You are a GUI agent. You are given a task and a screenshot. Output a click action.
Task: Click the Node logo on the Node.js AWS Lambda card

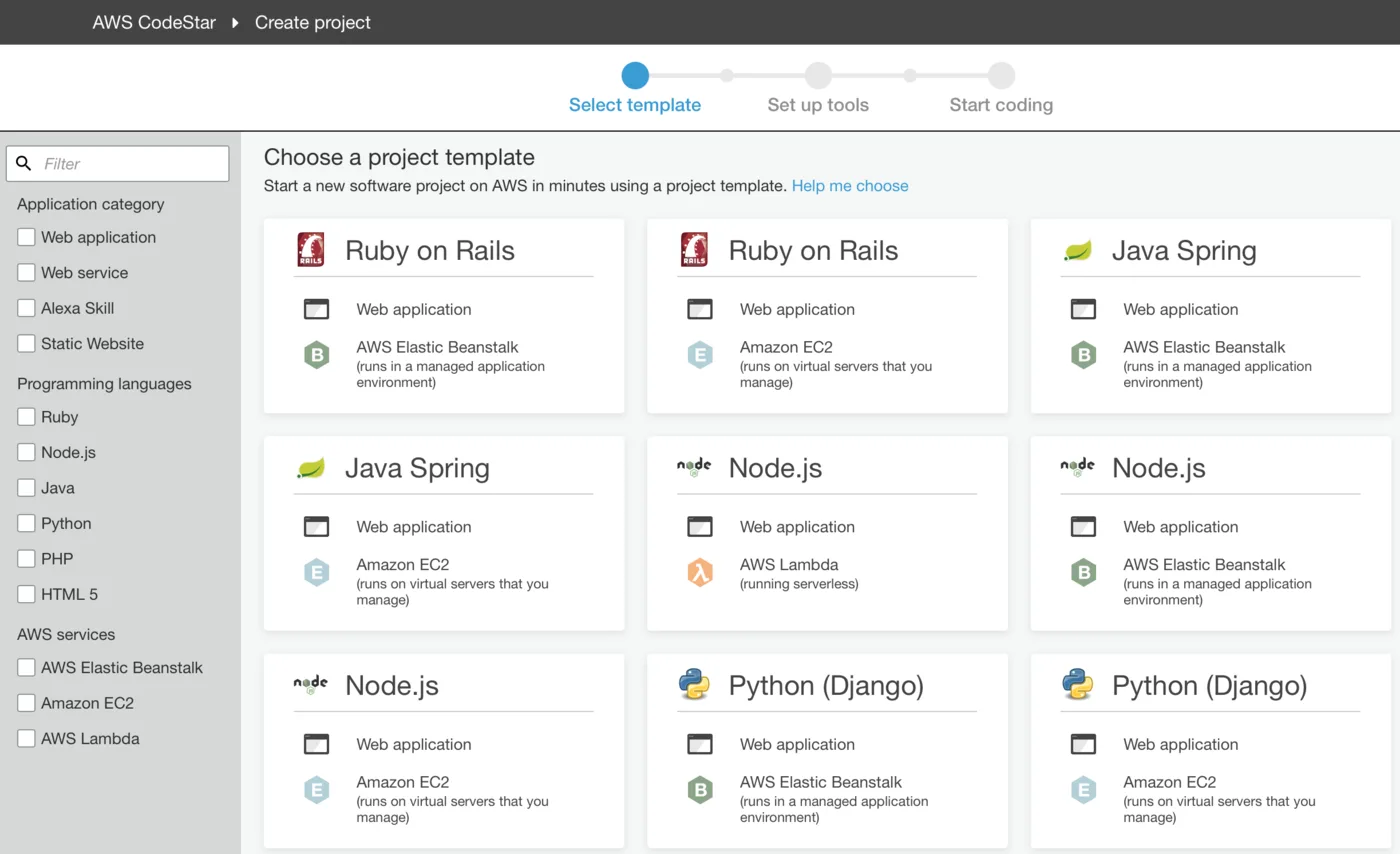(x=694, y=467)
